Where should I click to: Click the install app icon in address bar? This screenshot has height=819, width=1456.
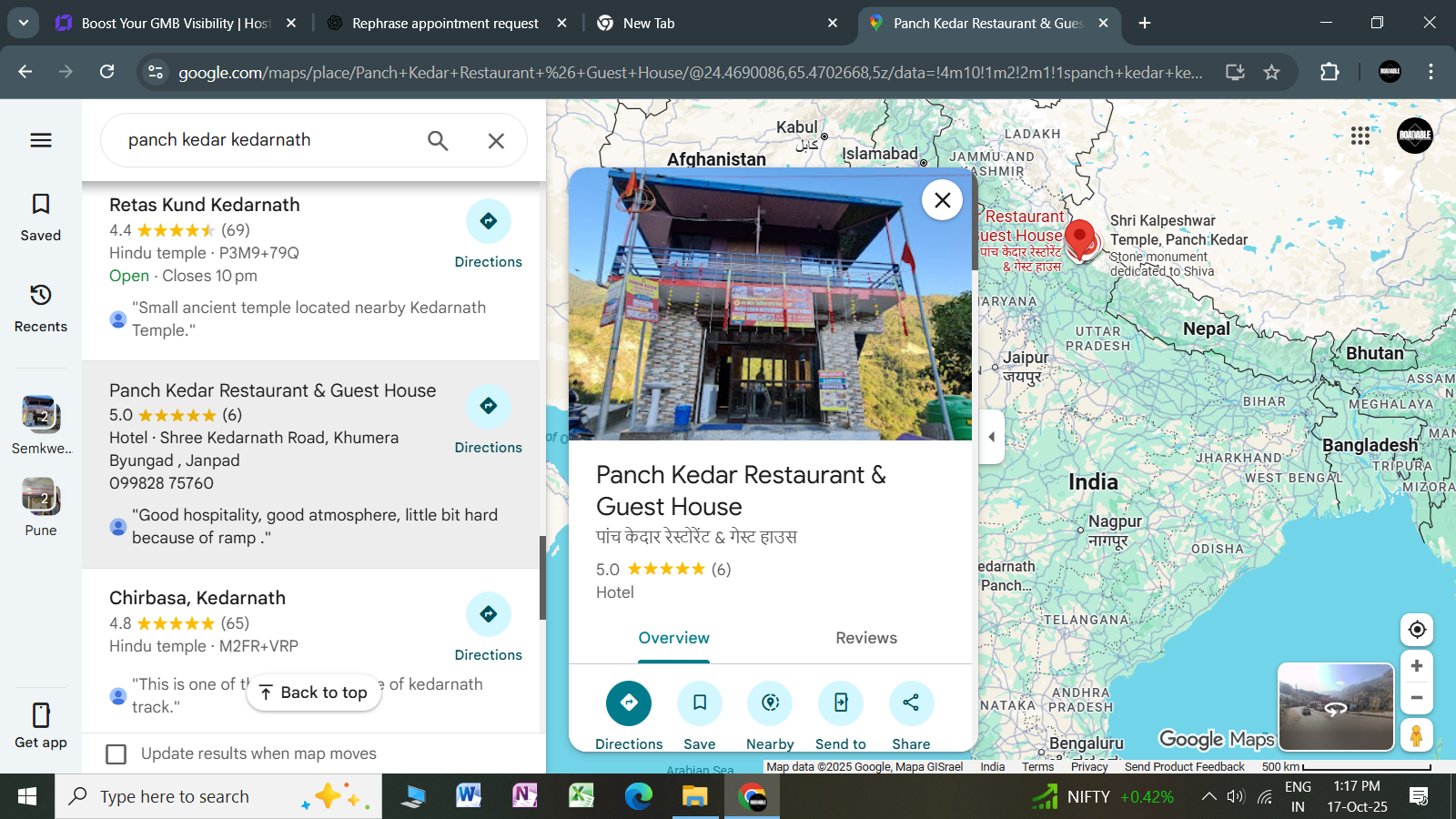point(1235,72)
